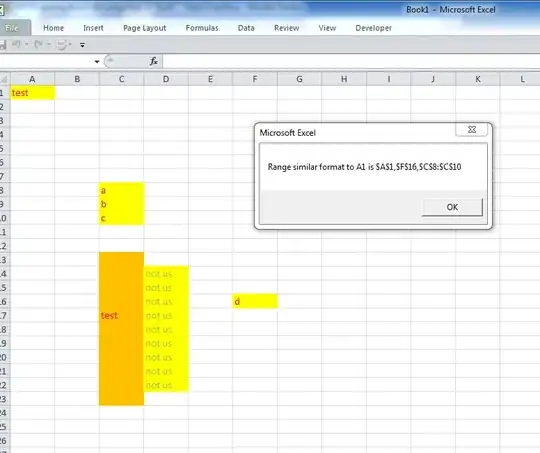Select column A header
This screenshot has height=453, width=540.
[32, 79]
